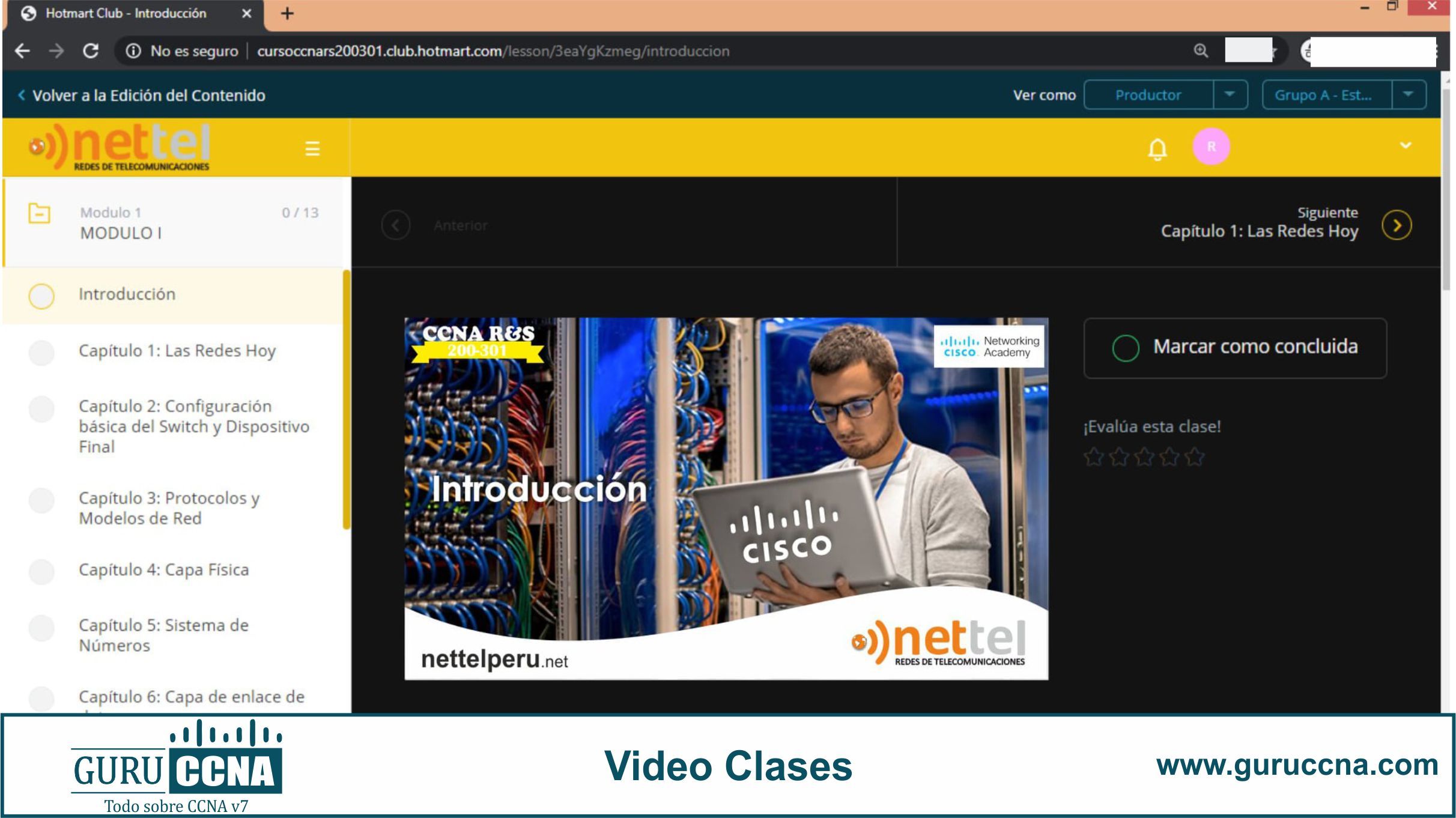Toggle the completion circle beside Introducción
The width and height of the screenshot is (1456, 818).
41,296
